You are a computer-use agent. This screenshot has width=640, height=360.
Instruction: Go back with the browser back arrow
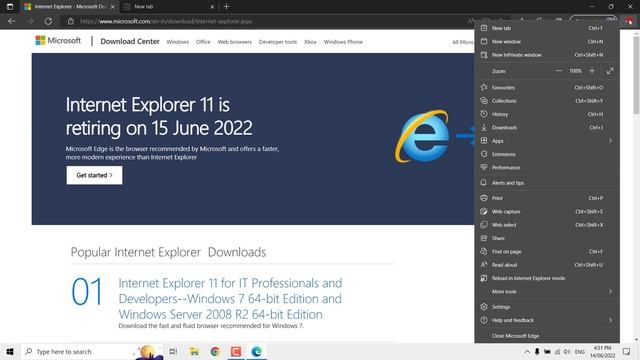pos(11,21)
